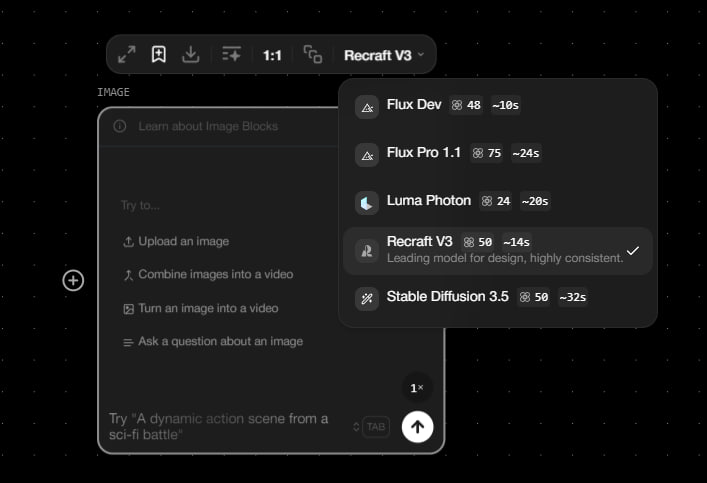Focus the prompt input field

[x=219, y=427]
